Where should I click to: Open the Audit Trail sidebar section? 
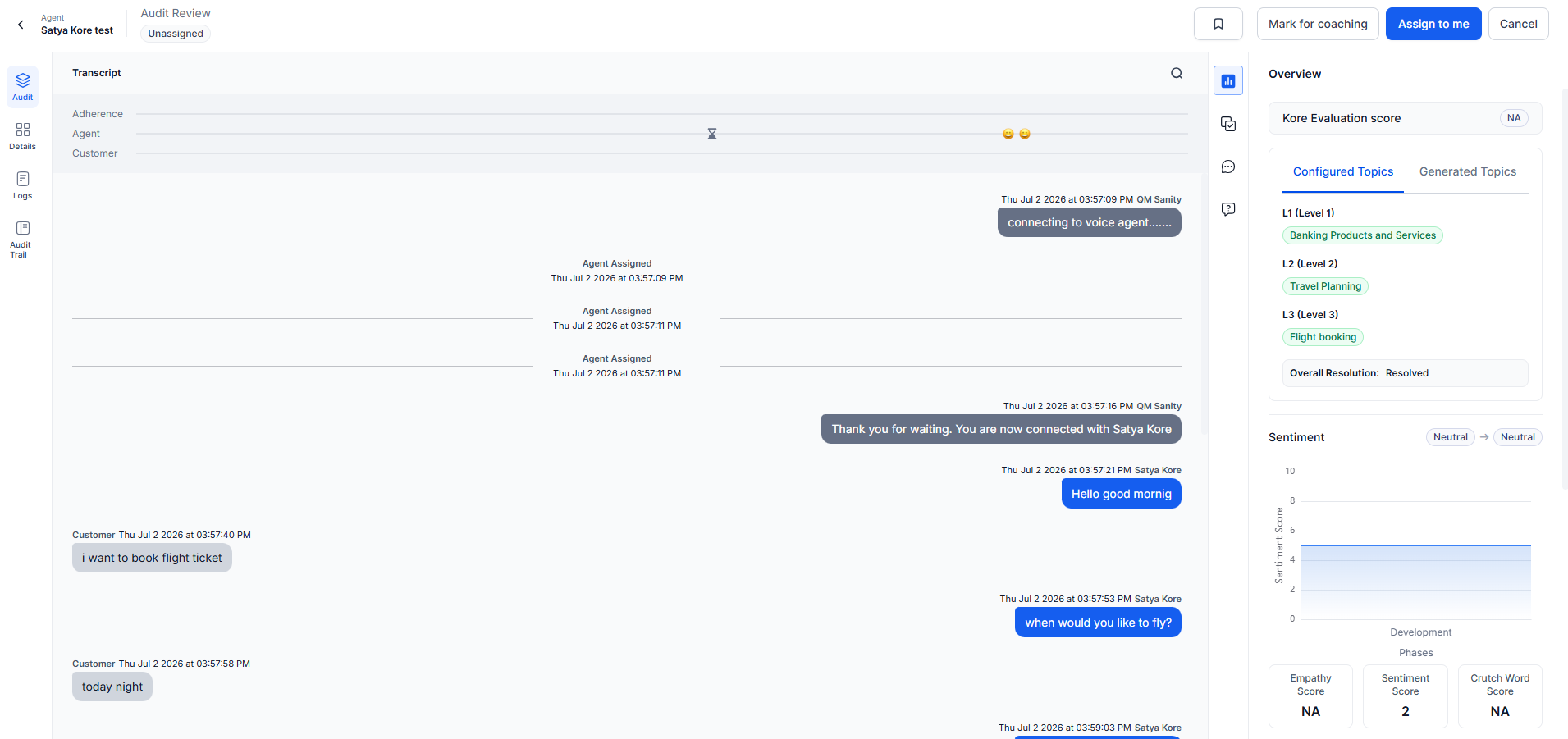point(23,239)
